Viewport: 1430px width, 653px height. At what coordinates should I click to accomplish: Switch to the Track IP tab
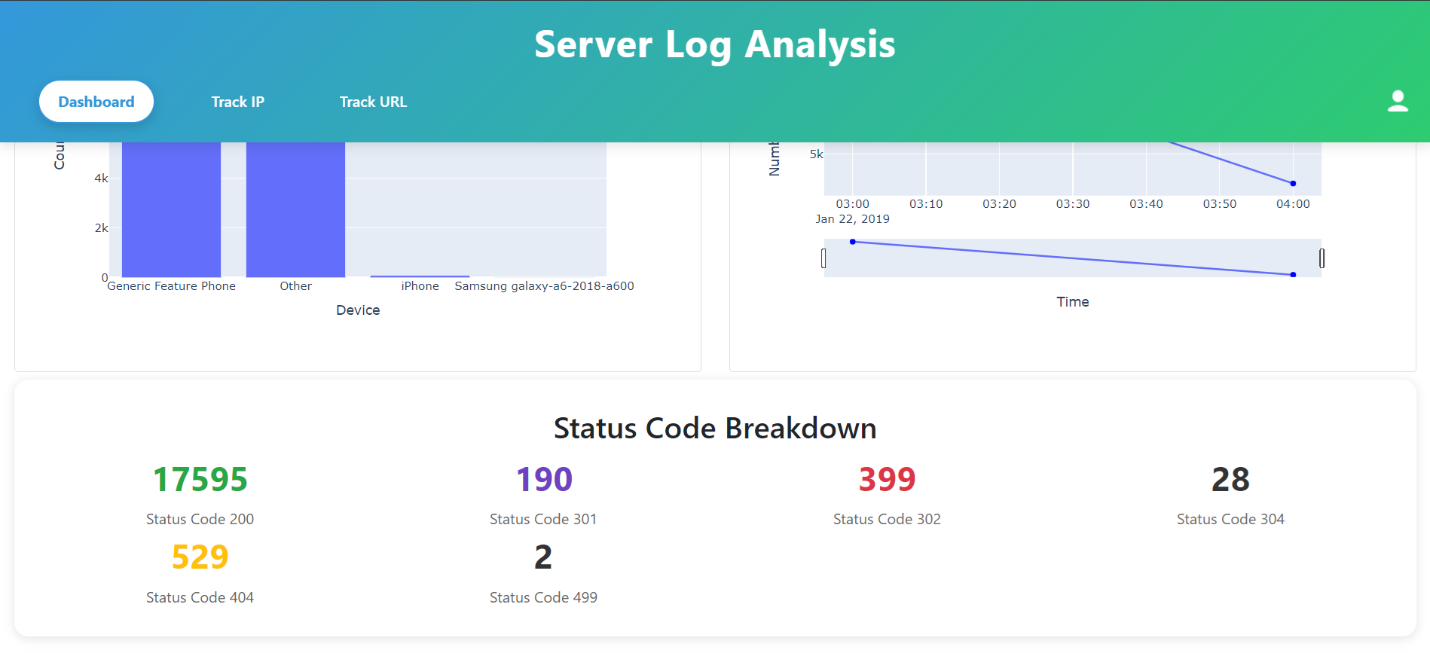coord(238,101)
